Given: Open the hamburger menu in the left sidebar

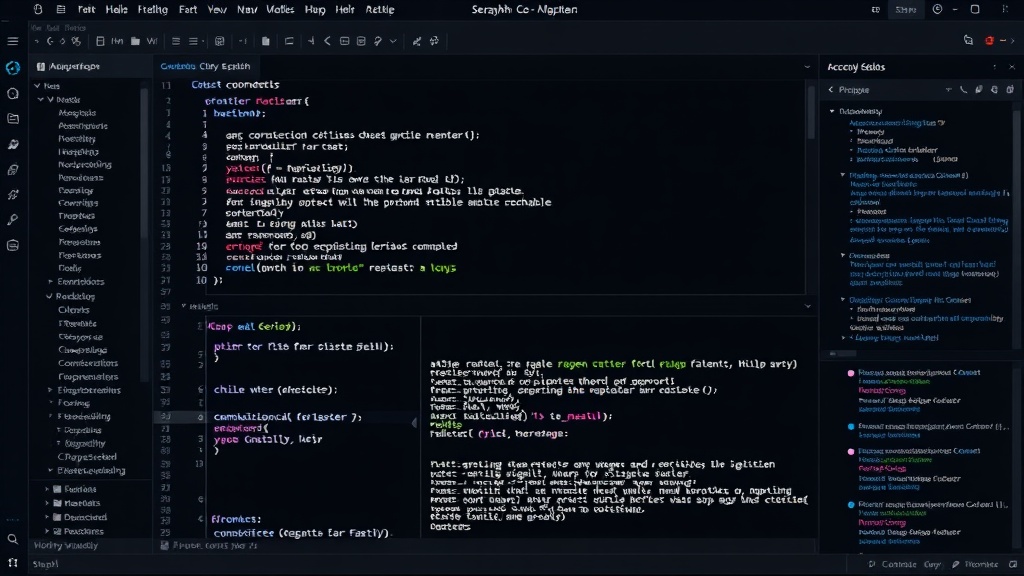Looking at the screenshot, I should (x=12, y=41).
